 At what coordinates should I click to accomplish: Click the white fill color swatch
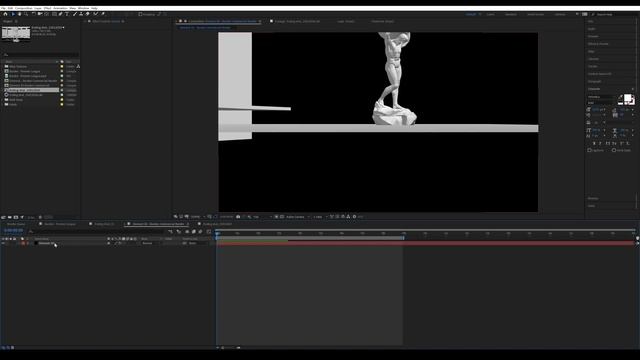coord(628,98)
